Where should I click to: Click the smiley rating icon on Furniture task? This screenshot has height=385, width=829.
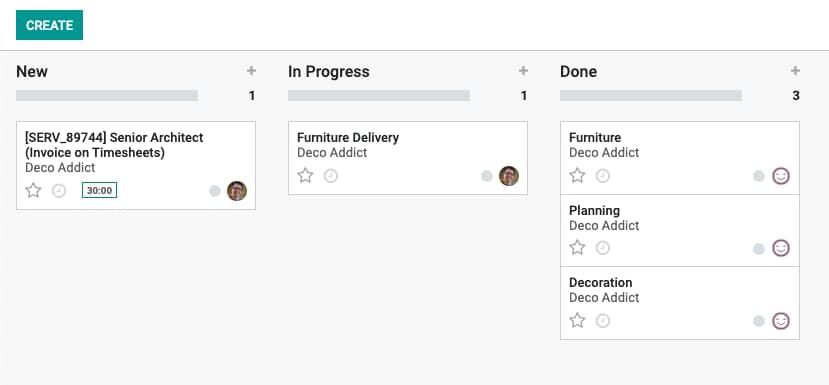[781, 176]
